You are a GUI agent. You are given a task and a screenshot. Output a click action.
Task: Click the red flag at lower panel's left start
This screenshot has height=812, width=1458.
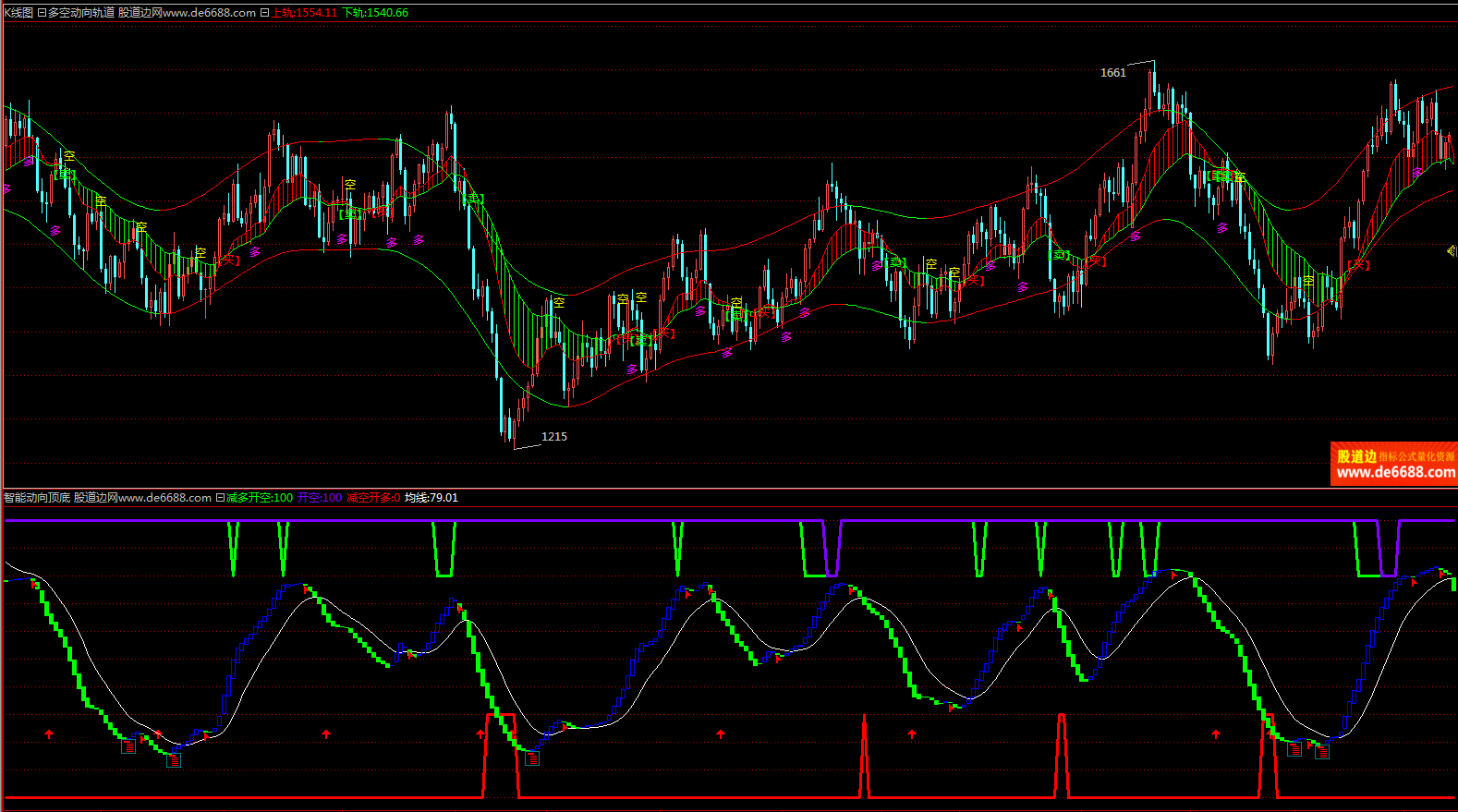click(x=34, y=583)
